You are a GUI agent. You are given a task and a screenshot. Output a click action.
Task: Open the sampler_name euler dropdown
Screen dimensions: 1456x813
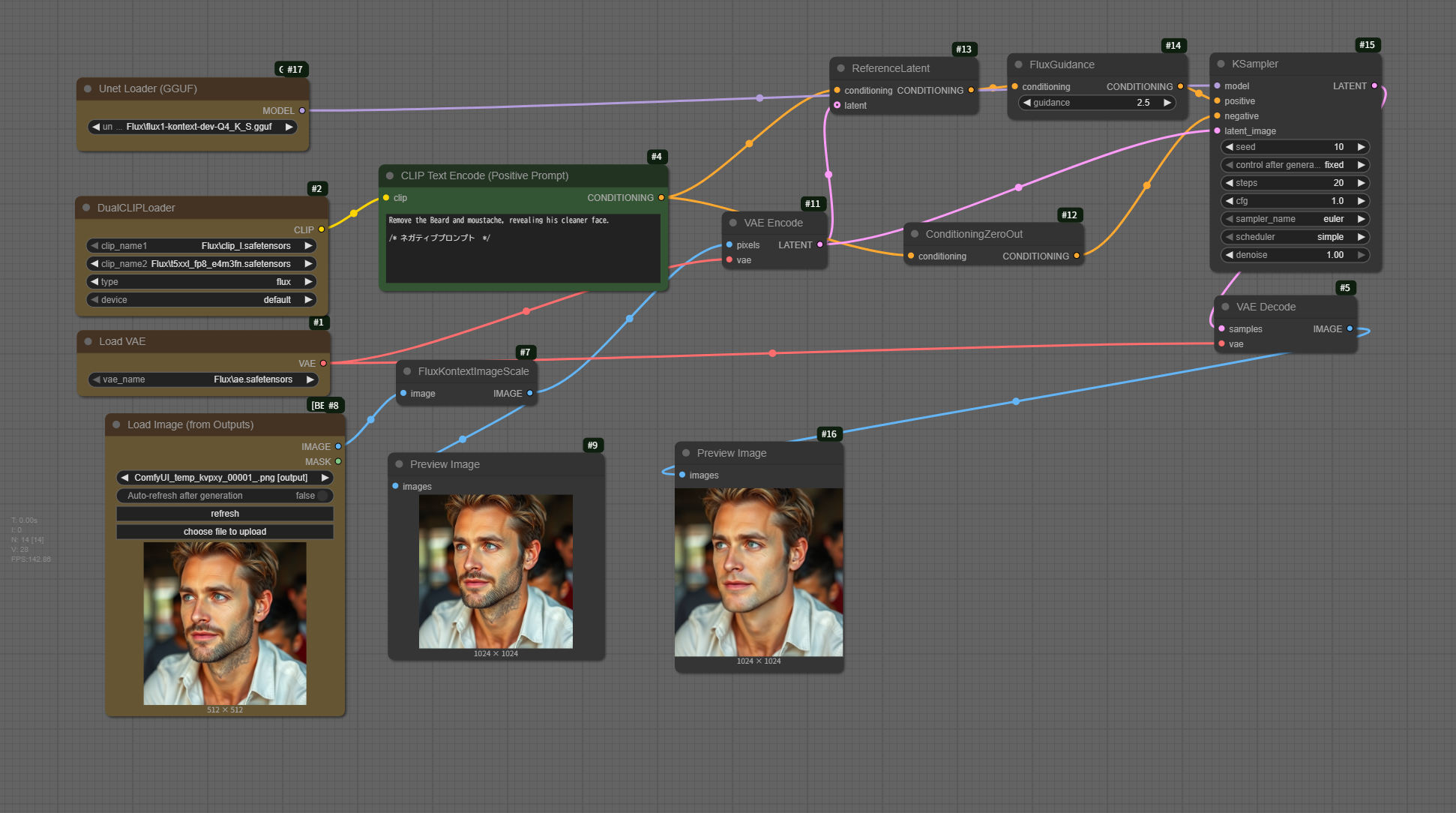click(x=1295, y=219)
